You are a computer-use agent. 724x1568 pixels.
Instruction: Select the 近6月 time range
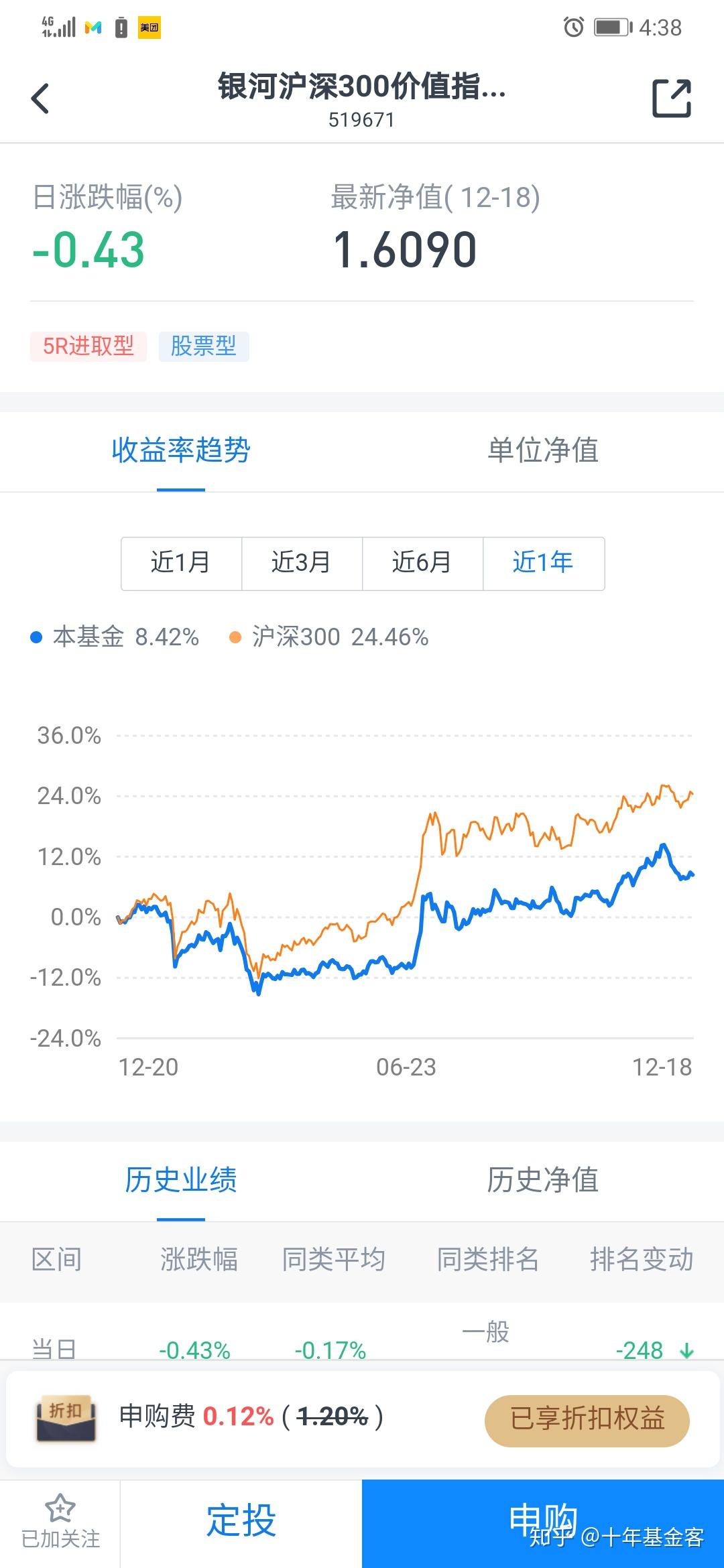tap(422, 563)
